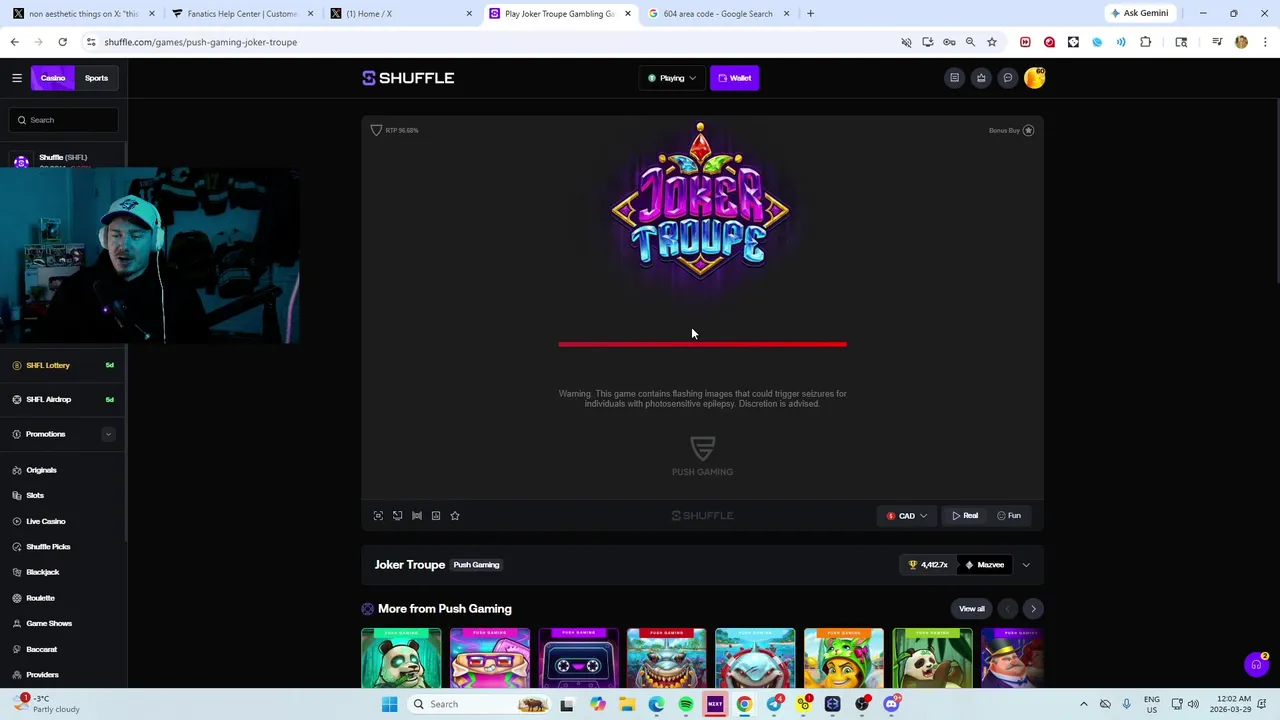Go back to the previous page

15,42
